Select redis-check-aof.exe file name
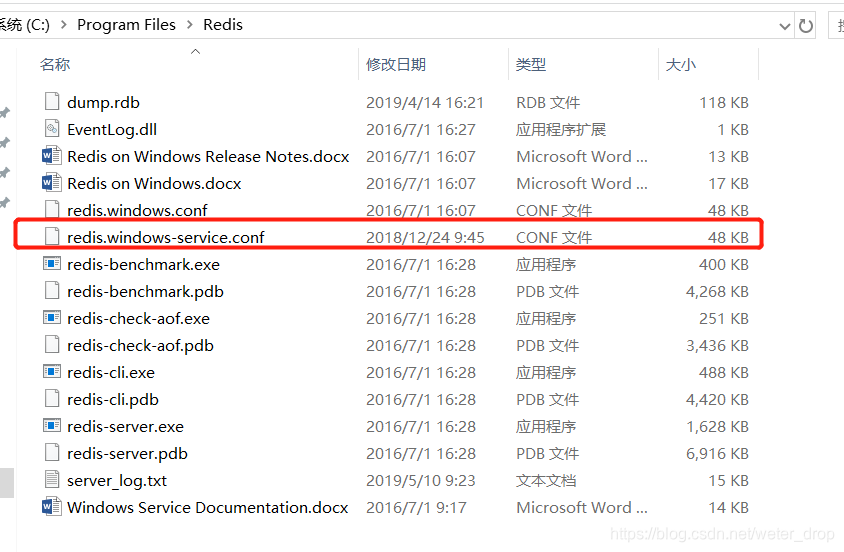The width and height of the screenshot is (844, 552). [138, 319]
